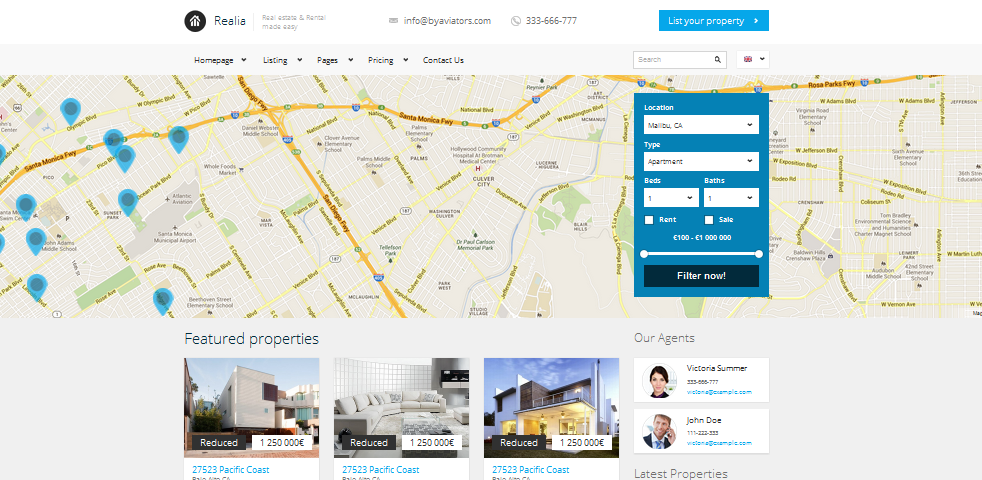Select the marker beside John Adams Middle School
Viewport: 982px width, 480px height.
[36, 241]
